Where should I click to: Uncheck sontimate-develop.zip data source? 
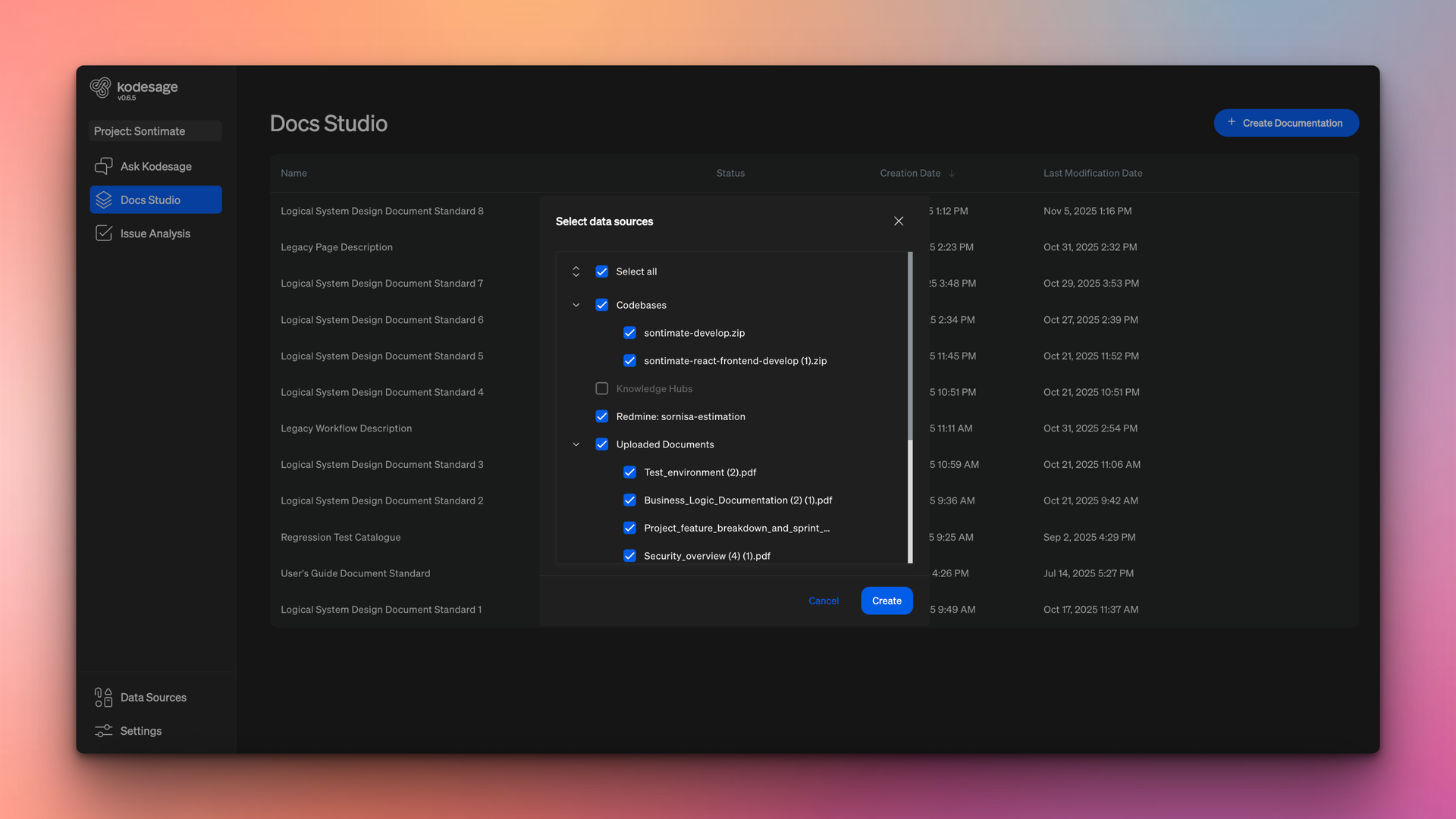pyautogui.click(x=629, y=332)
